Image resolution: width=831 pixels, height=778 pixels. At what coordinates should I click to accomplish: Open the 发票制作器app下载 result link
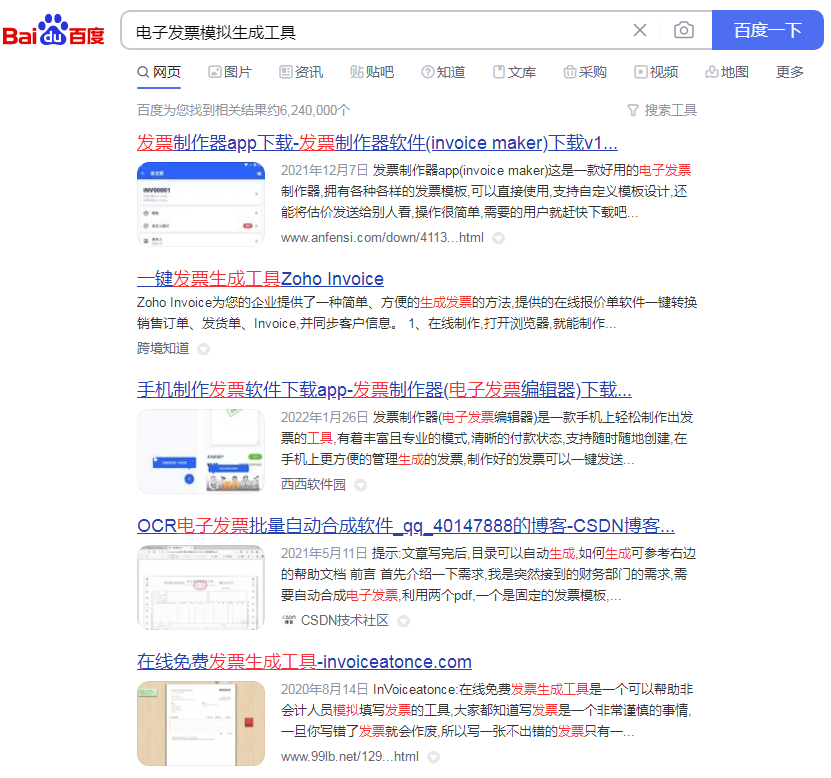[377, 143]
